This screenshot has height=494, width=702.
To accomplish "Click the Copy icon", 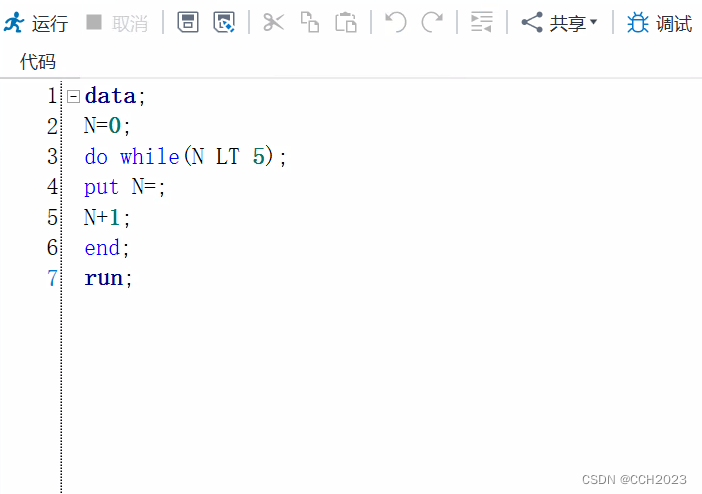I will point(310,22).
